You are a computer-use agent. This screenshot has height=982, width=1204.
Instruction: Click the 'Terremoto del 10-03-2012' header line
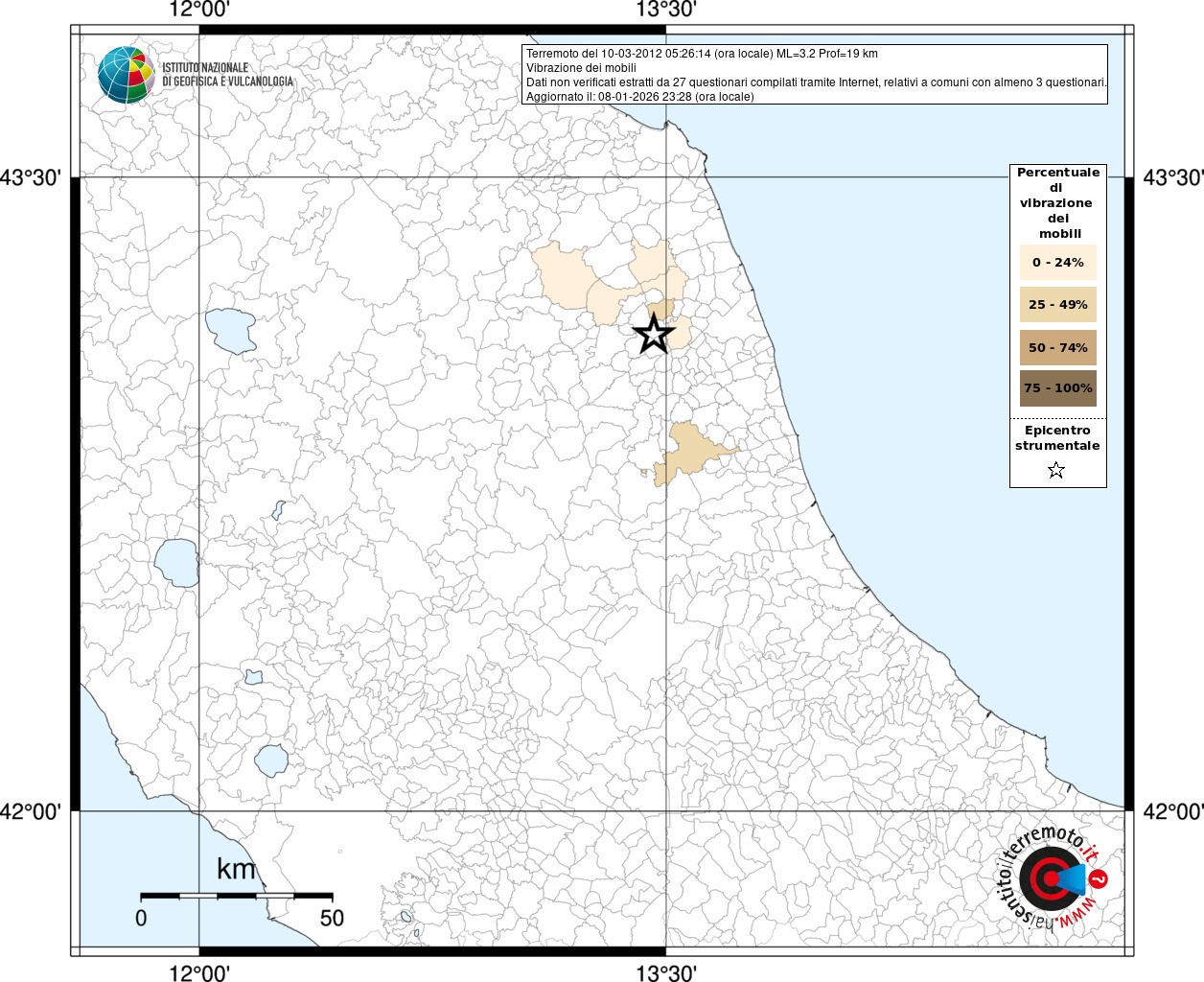tap(702, 54)
